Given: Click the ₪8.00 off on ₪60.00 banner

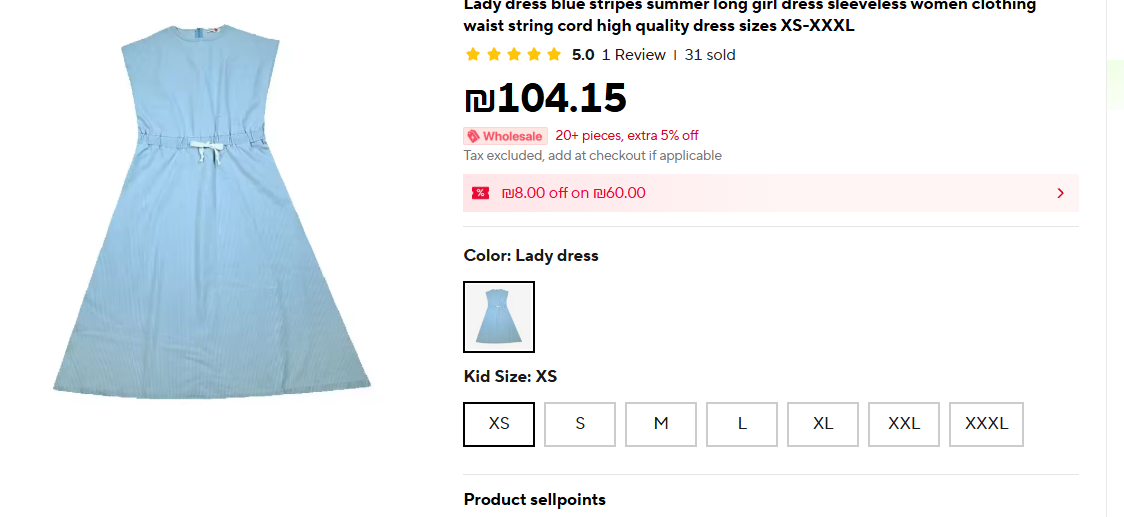Looking at the screenshot, I should 574,193.
